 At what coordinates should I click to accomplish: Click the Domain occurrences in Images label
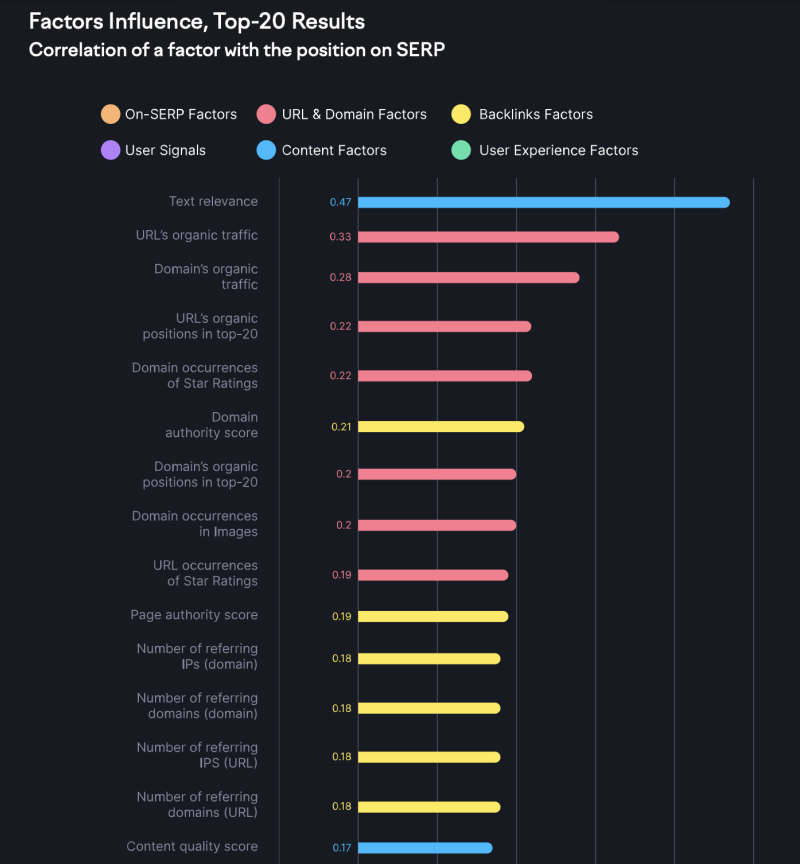tap(194, 523)
